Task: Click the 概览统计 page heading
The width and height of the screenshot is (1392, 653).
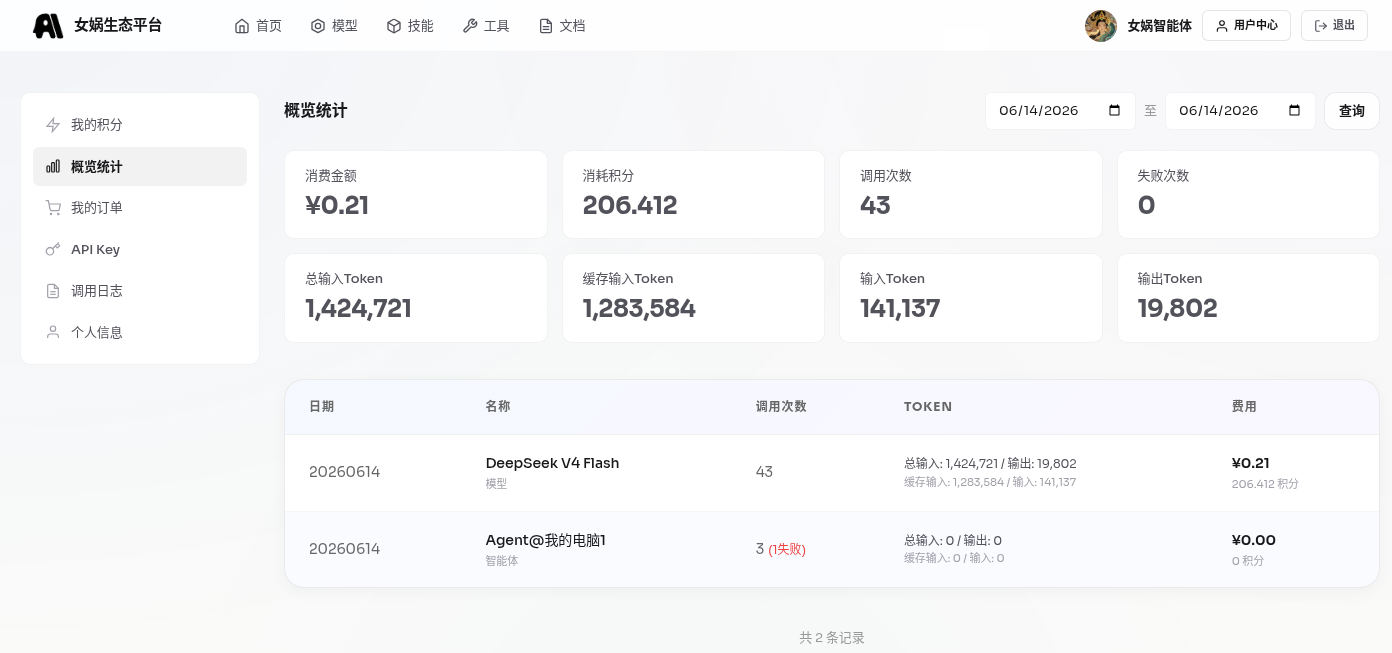Action: [x=316, y=111]
